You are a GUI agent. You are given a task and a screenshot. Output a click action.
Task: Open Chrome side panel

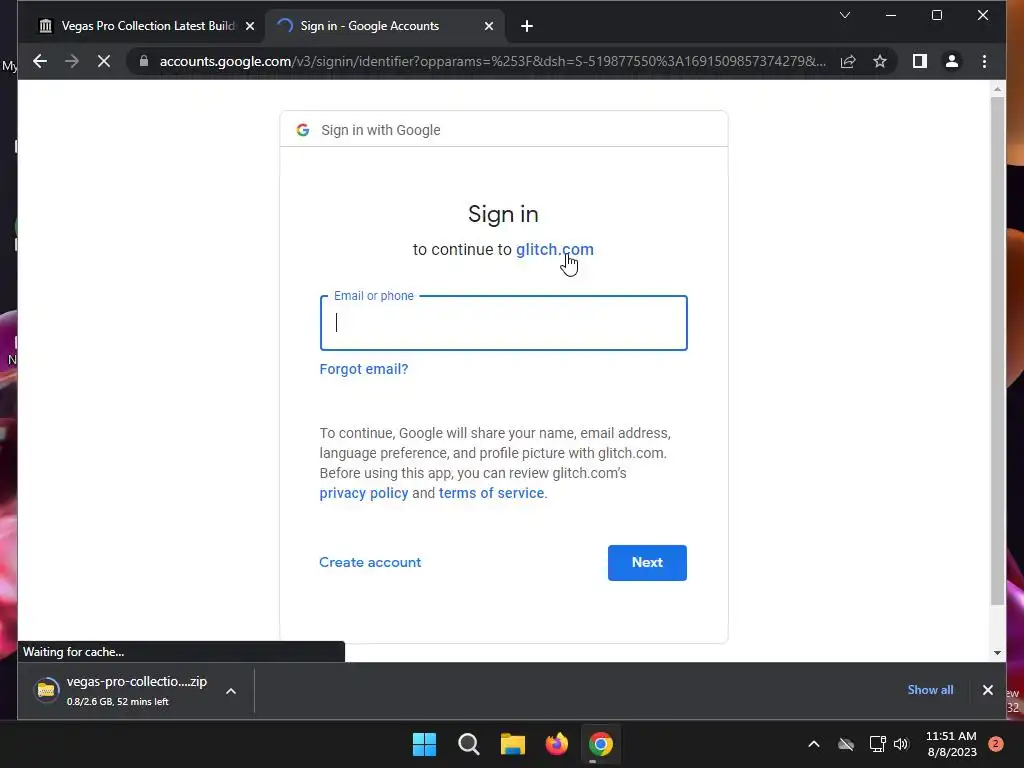click(920, 61)
